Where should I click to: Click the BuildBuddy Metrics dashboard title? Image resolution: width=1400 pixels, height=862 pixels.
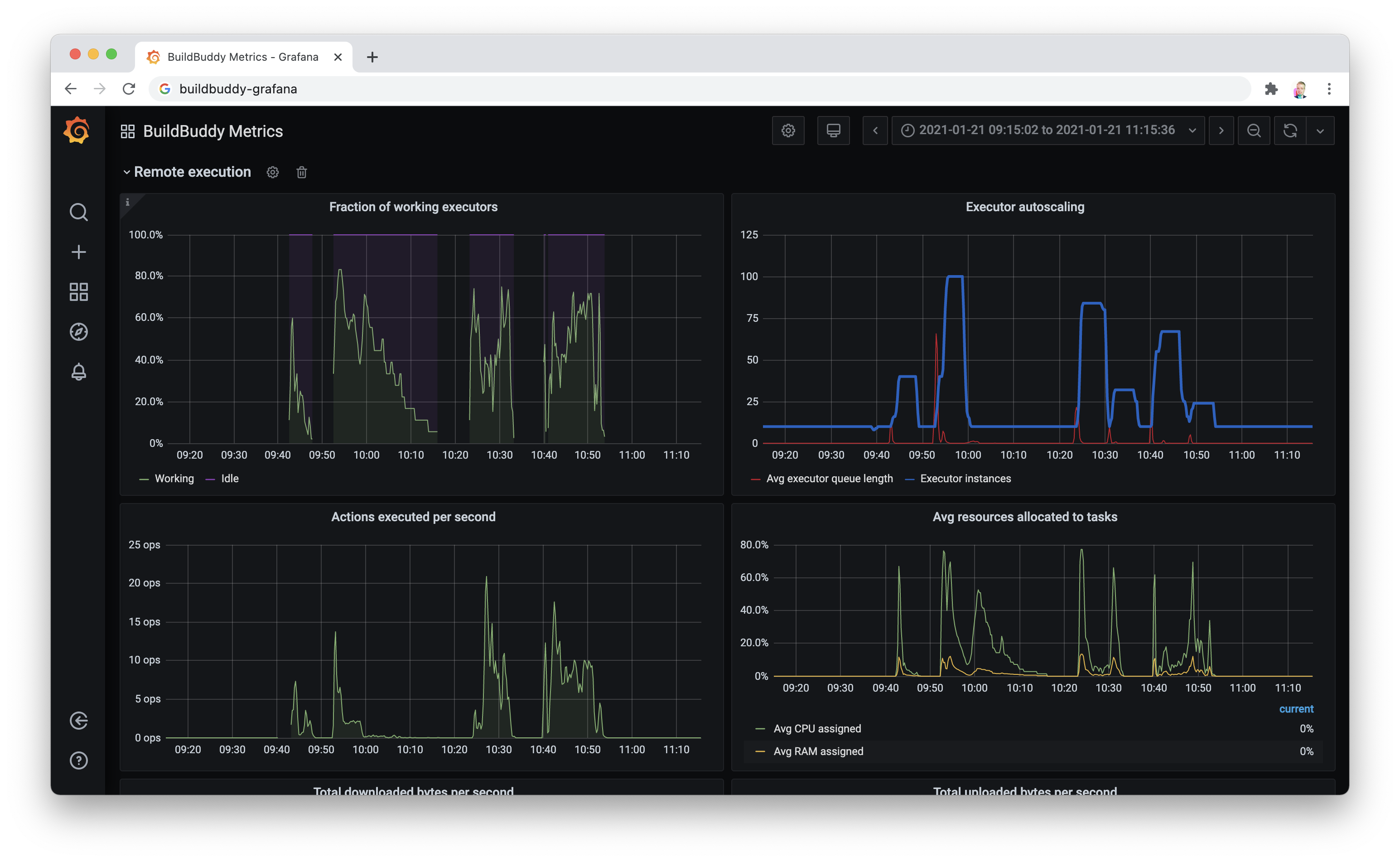[x=213, y=131]
